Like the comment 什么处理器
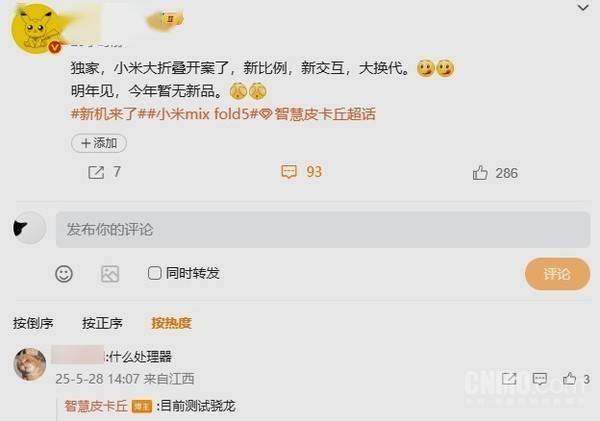Image resolution: width=600 pixels, height=421 pixels. [x=569, y=379]
